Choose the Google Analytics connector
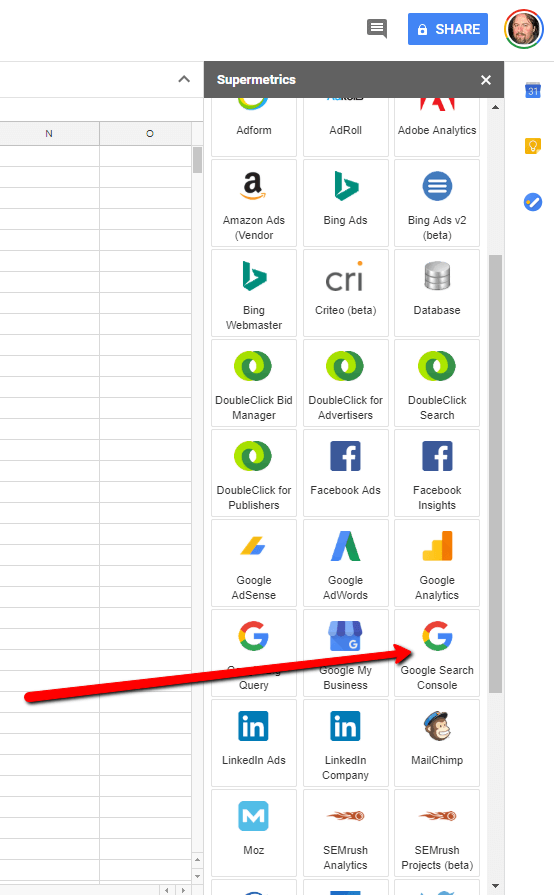 point(436,563)
